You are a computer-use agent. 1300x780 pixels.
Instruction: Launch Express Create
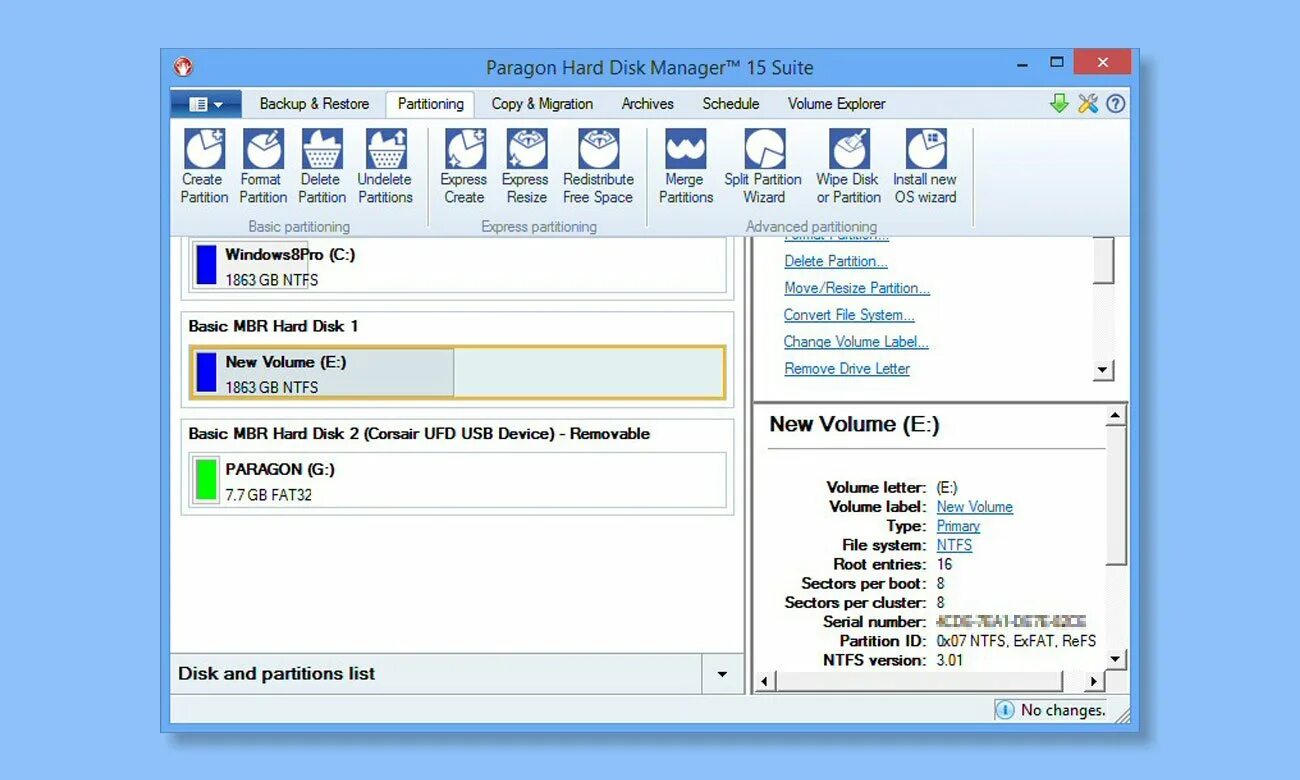(464, 167)
